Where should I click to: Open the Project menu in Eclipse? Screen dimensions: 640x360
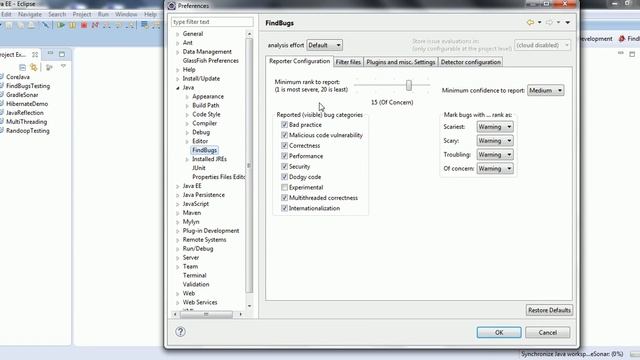coord(82,14)
